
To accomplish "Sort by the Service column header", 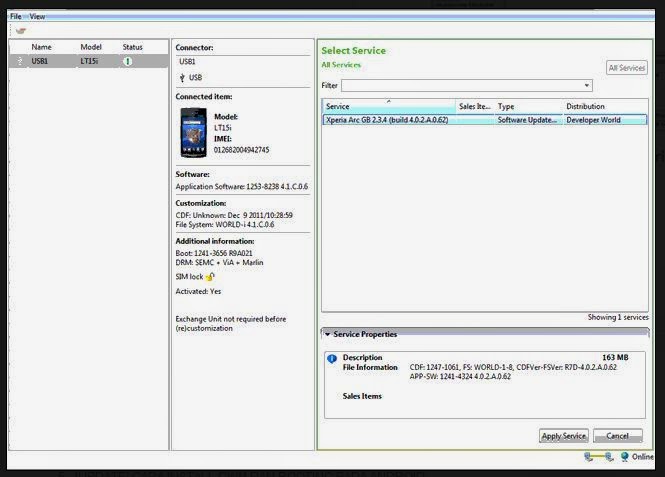I will (x=389, y=106).
